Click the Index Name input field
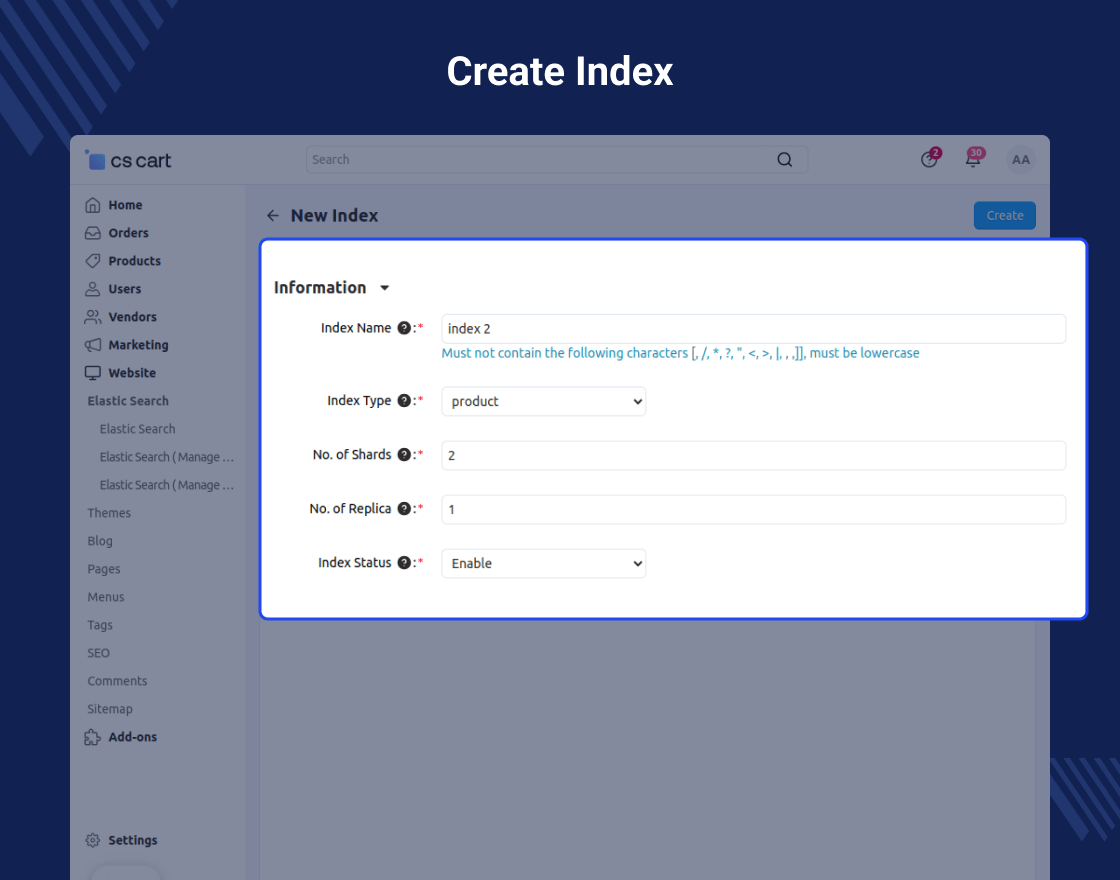This screenshot has width=1120, height=880. click(753, 329)
